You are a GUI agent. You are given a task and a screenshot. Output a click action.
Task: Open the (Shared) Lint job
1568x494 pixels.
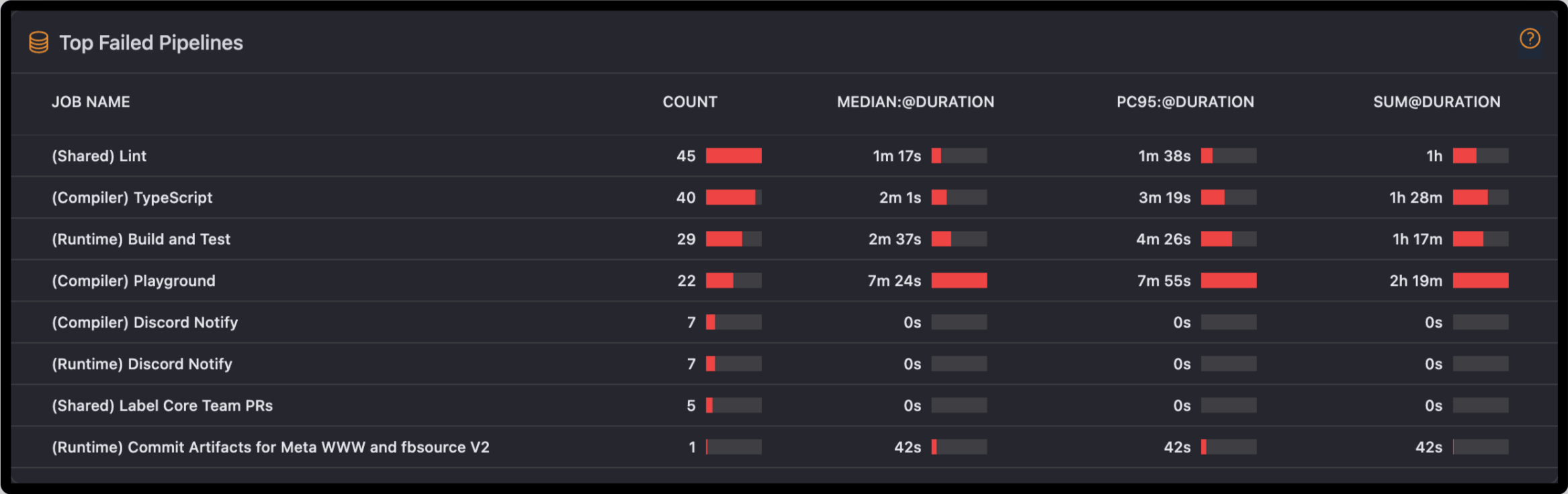(x=99, y=156)
